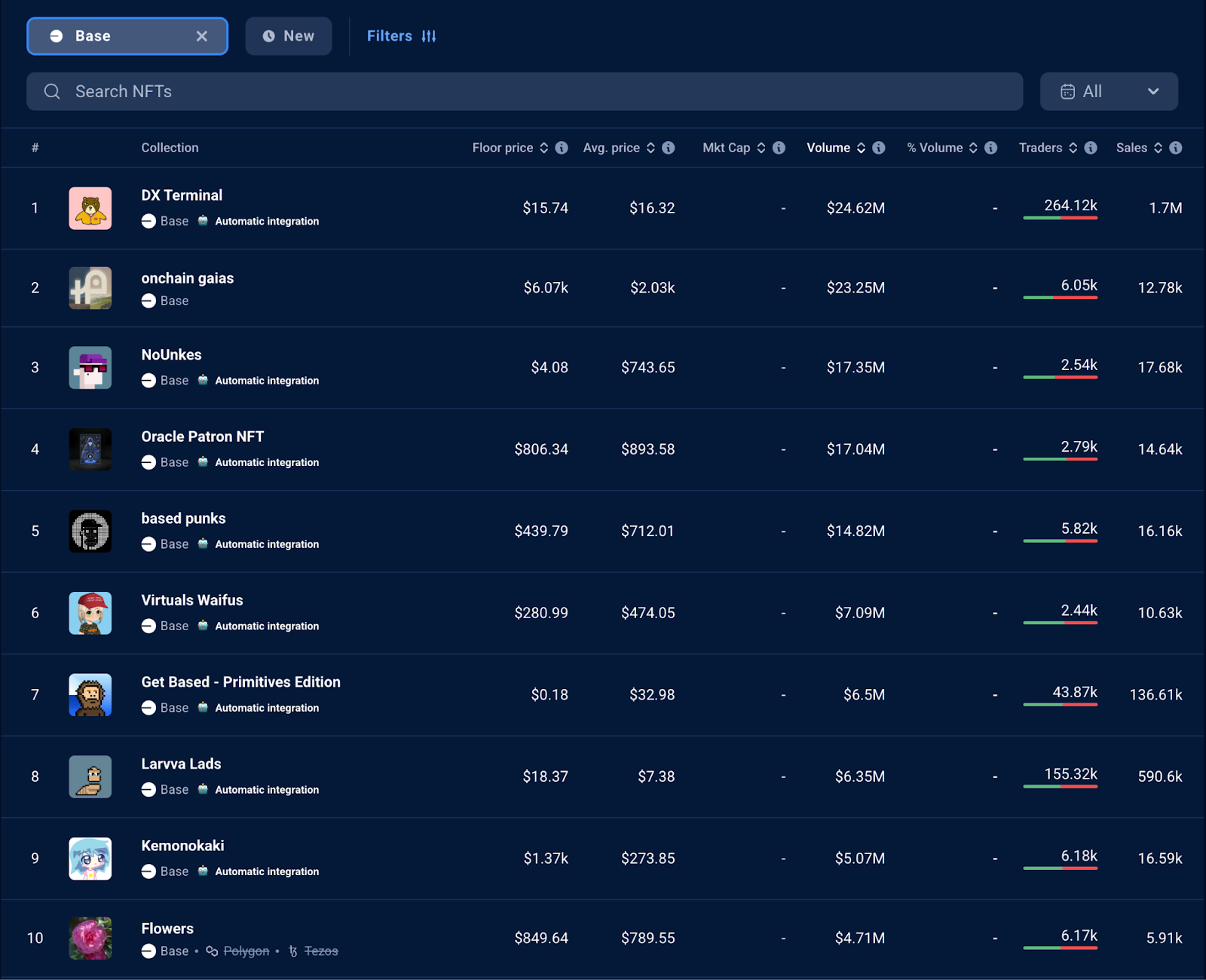Open the onchain gaias collection
Image resolution: width=1206 pixels, height=980 pixels.
[187, 278]
